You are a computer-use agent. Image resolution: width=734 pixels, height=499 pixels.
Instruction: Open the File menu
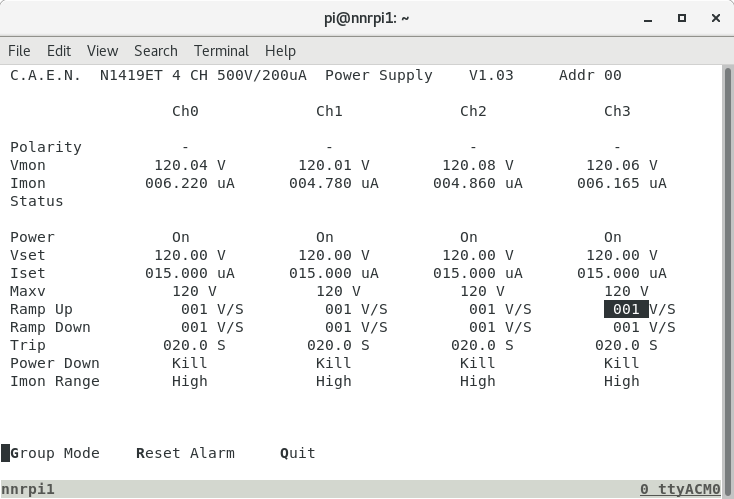(x=19, y=51)
